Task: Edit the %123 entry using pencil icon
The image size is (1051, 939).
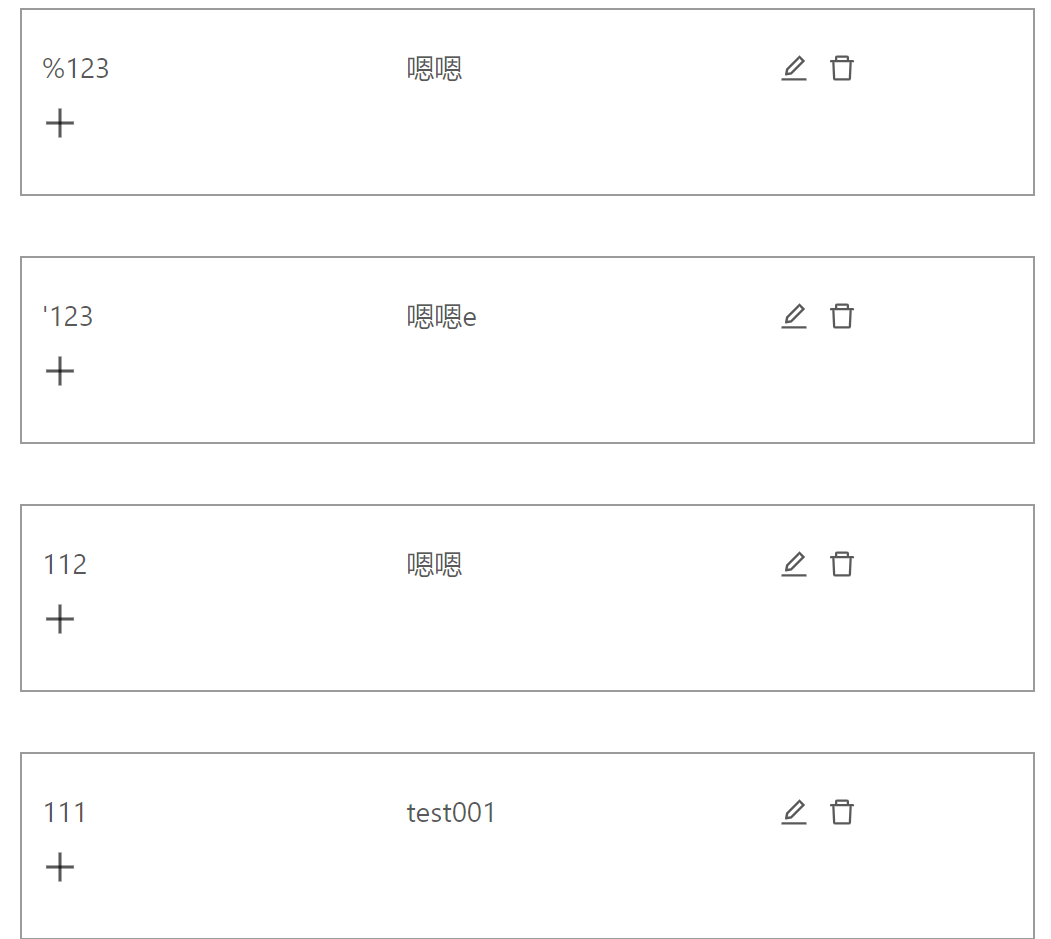Action: coord(794,68)
